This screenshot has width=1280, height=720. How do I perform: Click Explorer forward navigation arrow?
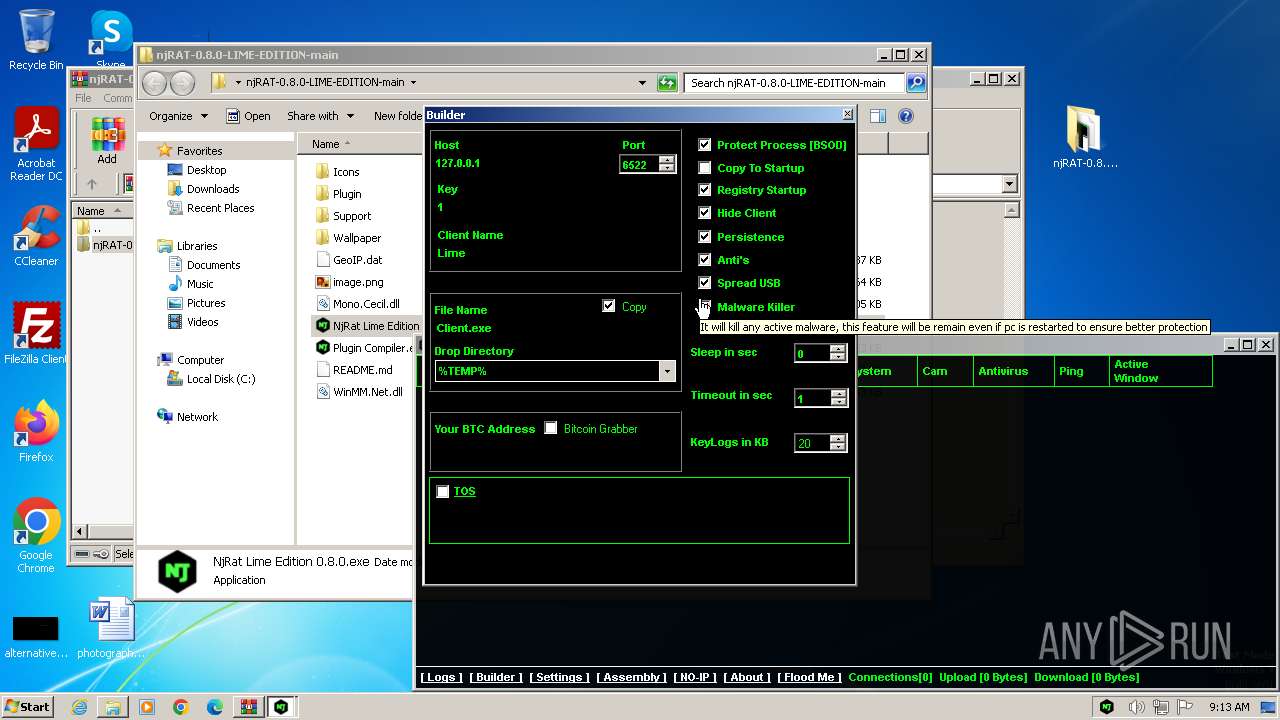182,83
